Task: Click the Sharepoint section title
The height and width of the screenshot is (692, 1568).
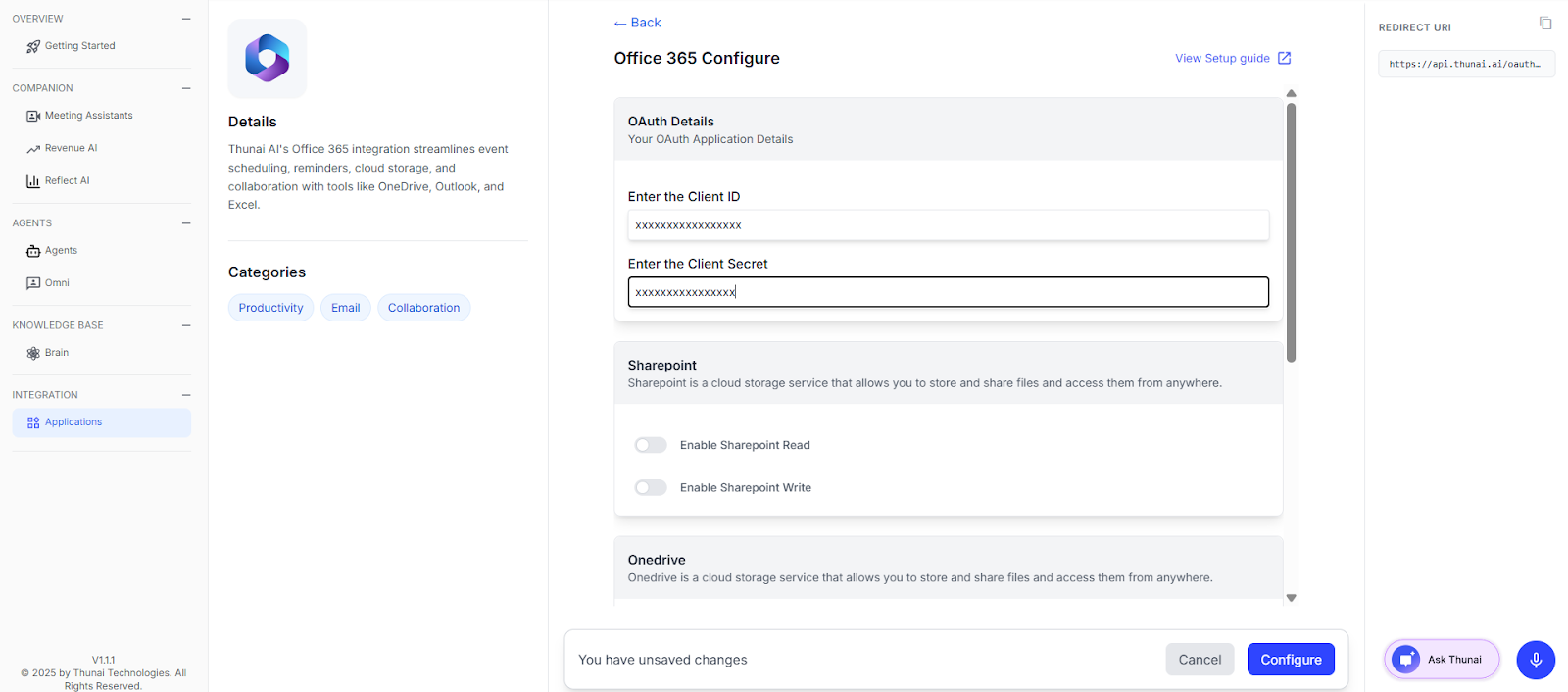Action: [662, 366]
